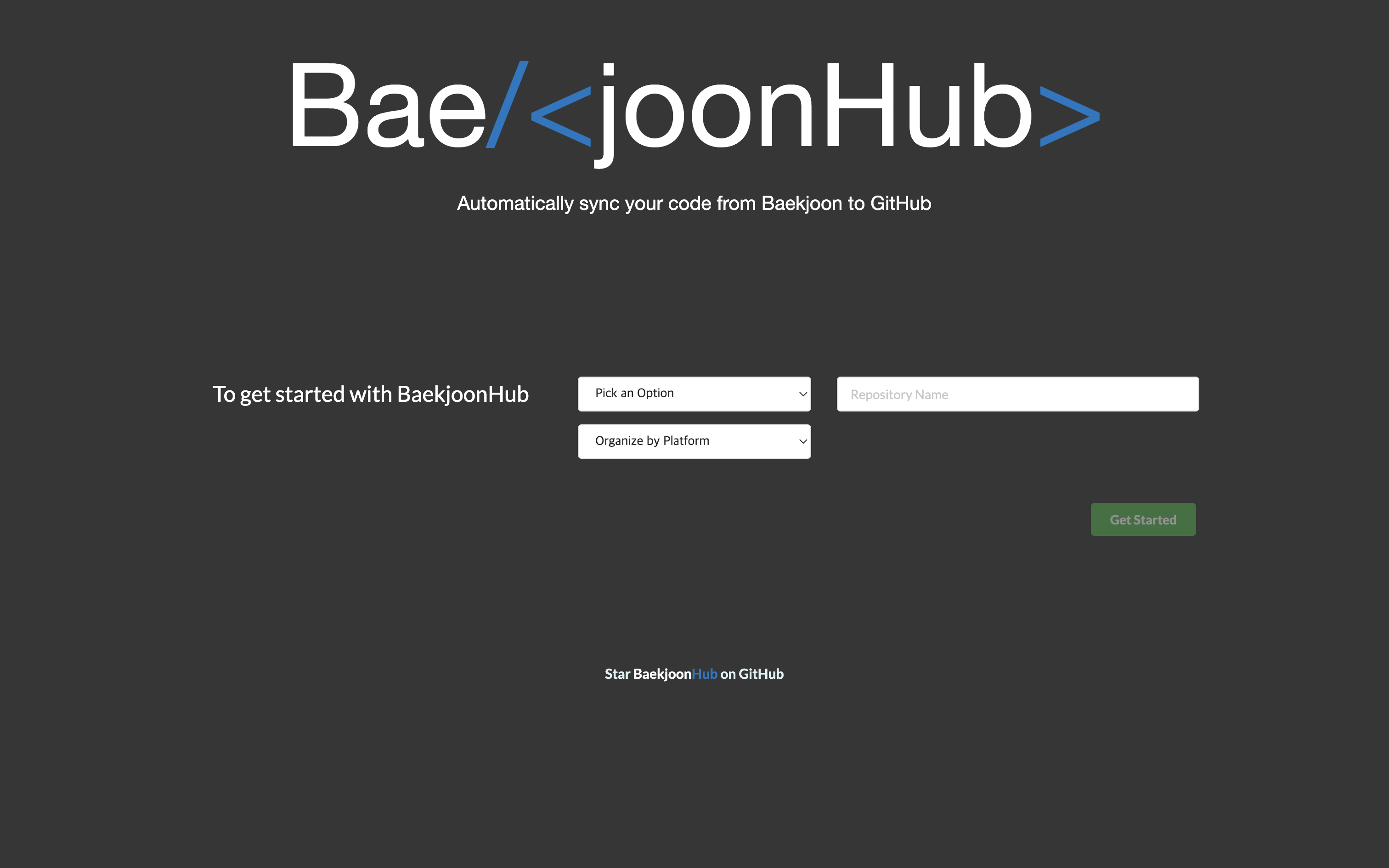
Task: Click the "To get started with BaekjoonHub" heading
Action: [x=370, y=395]
